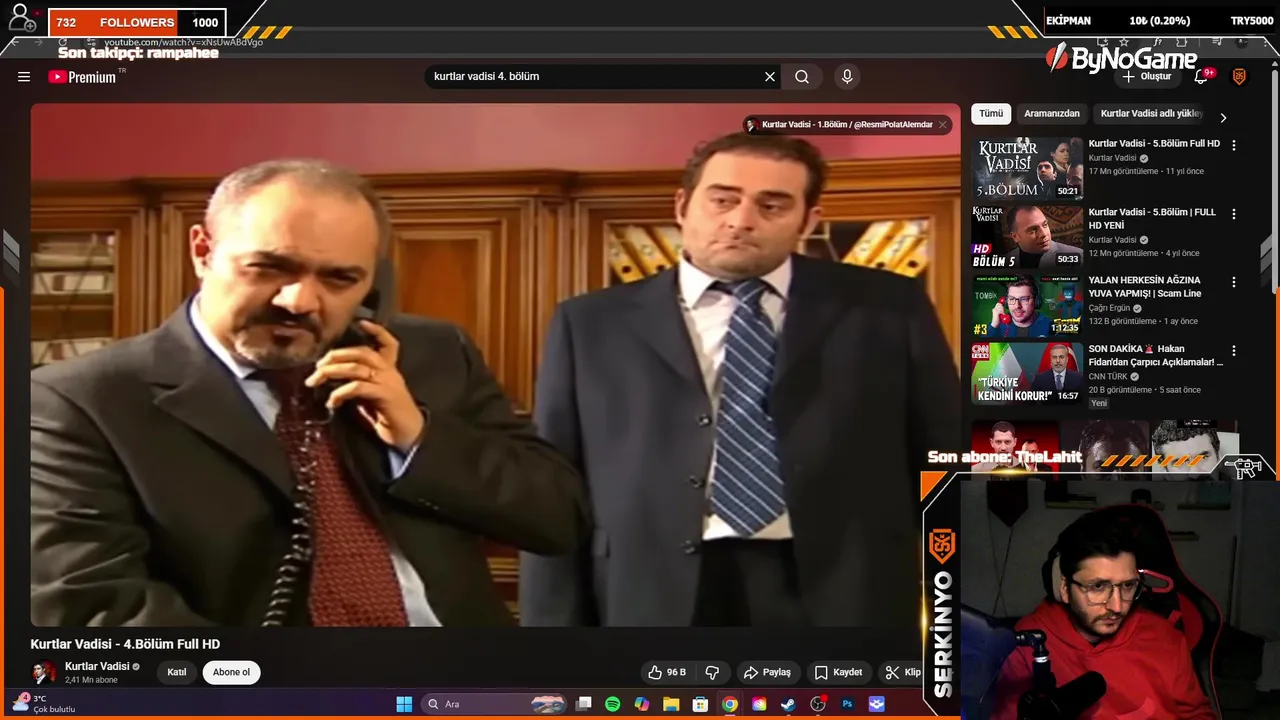
Task: Open options for '5.Bölüm | FULL HD YENİ'
Action: click(x=1233, y=214)
